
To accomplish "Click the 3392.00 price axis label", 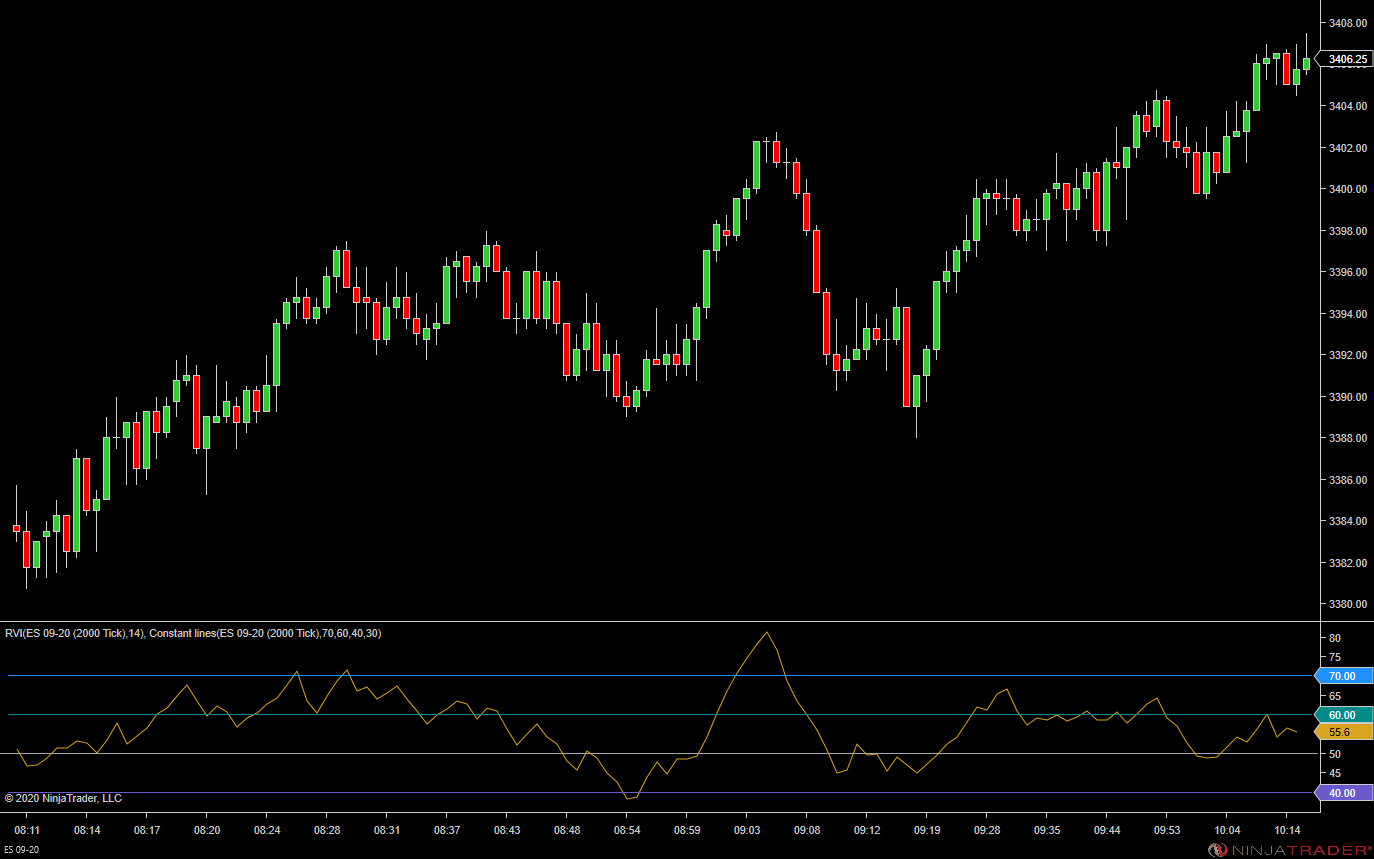I will (1347, 355).
